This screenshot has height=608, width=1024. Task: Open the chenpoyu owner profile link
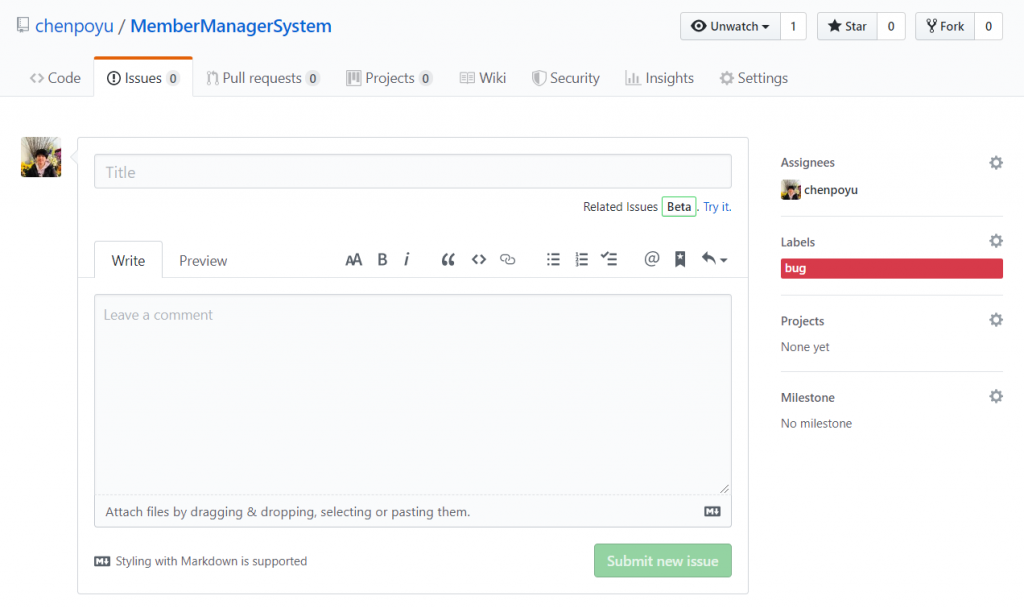click(74, 26)
